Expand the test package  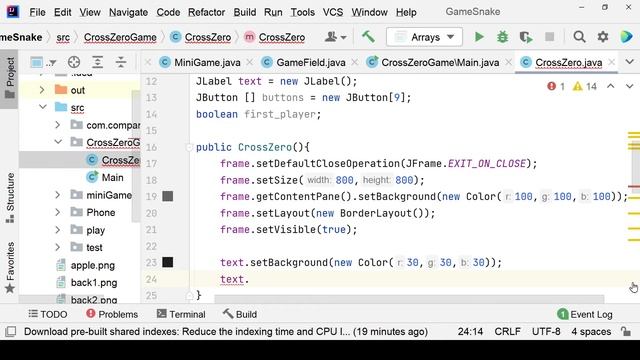58,247
